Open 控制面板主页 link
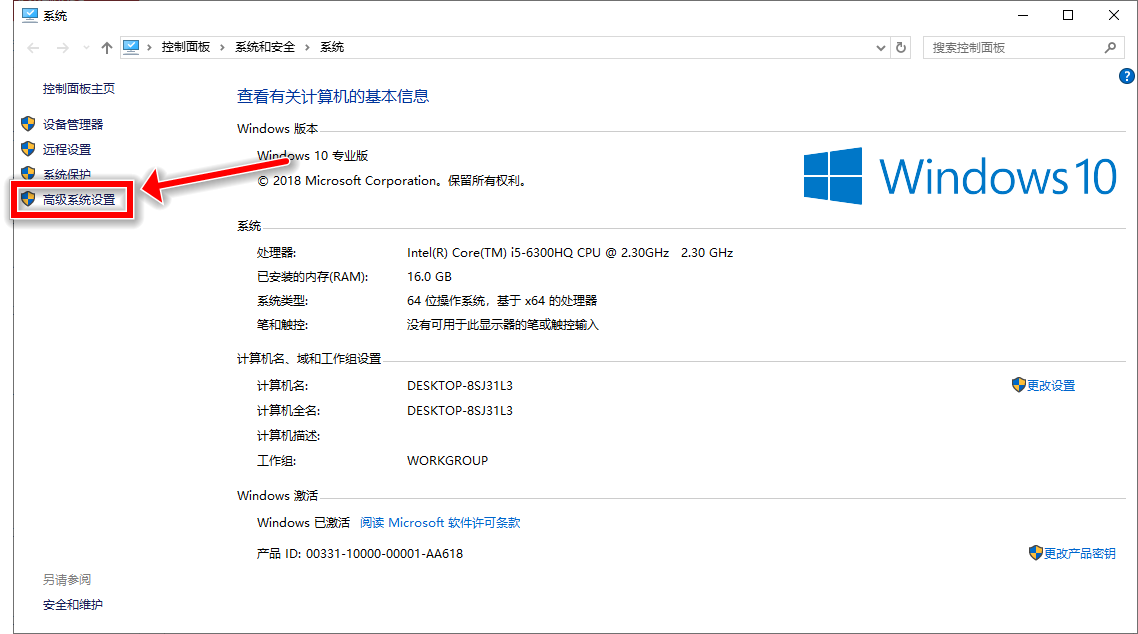This screenshot has height=634, width=1138. coord(78,88)
